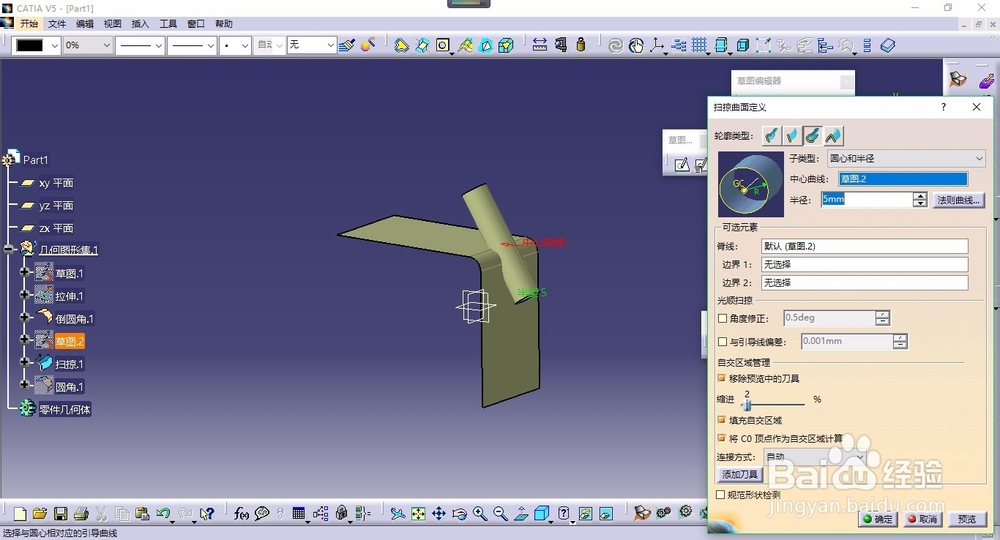The width and height of the screenshot is (1000, 540).
Task: Open the 插入 menu
Action: click(x=140, y=24)
